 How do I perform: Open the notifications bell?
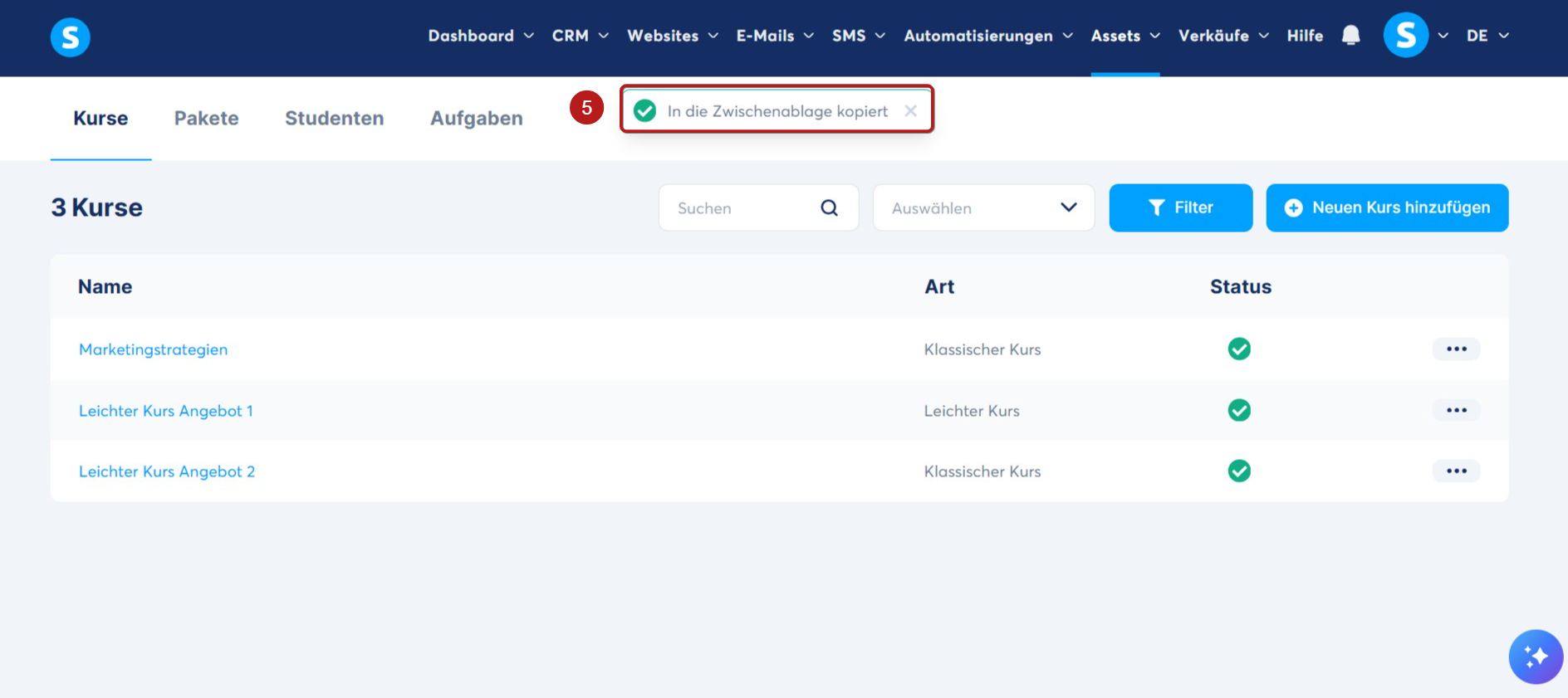[x=1351, y=36]
